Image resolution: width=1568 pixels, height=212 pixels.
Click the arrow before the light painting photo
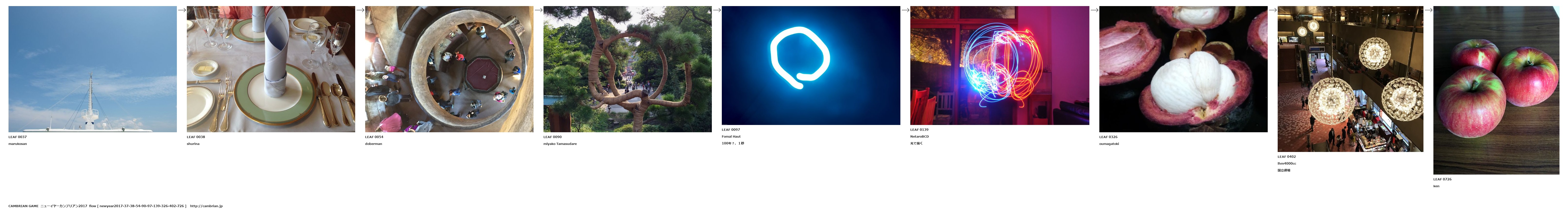pyautogui.click(x=905, y=10)
